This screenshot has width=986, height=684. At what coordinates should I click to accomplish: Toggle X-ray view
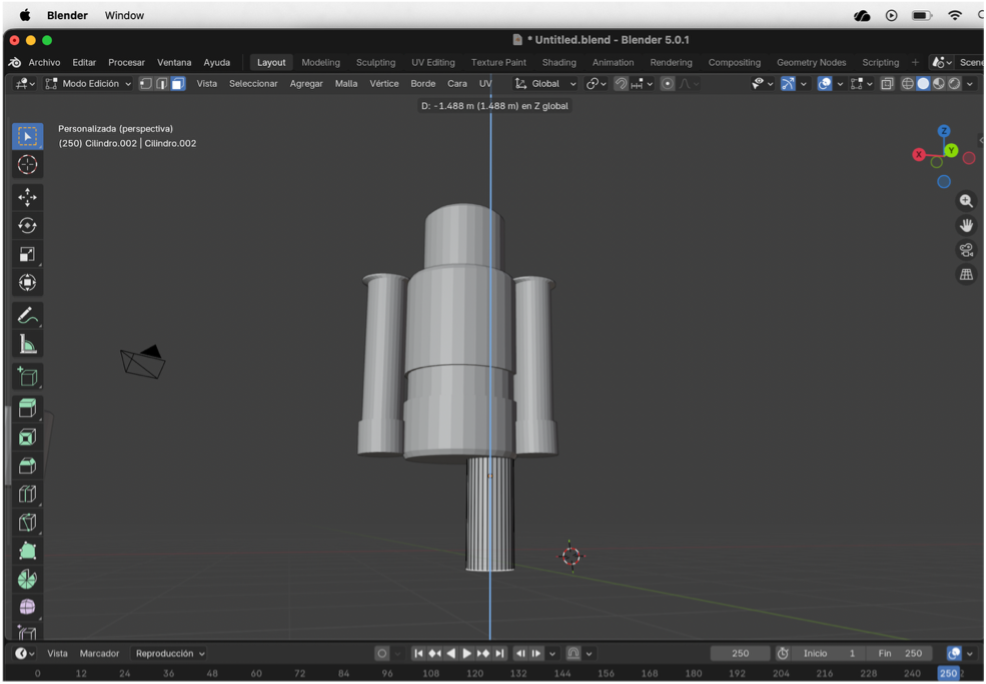point(887,84)
